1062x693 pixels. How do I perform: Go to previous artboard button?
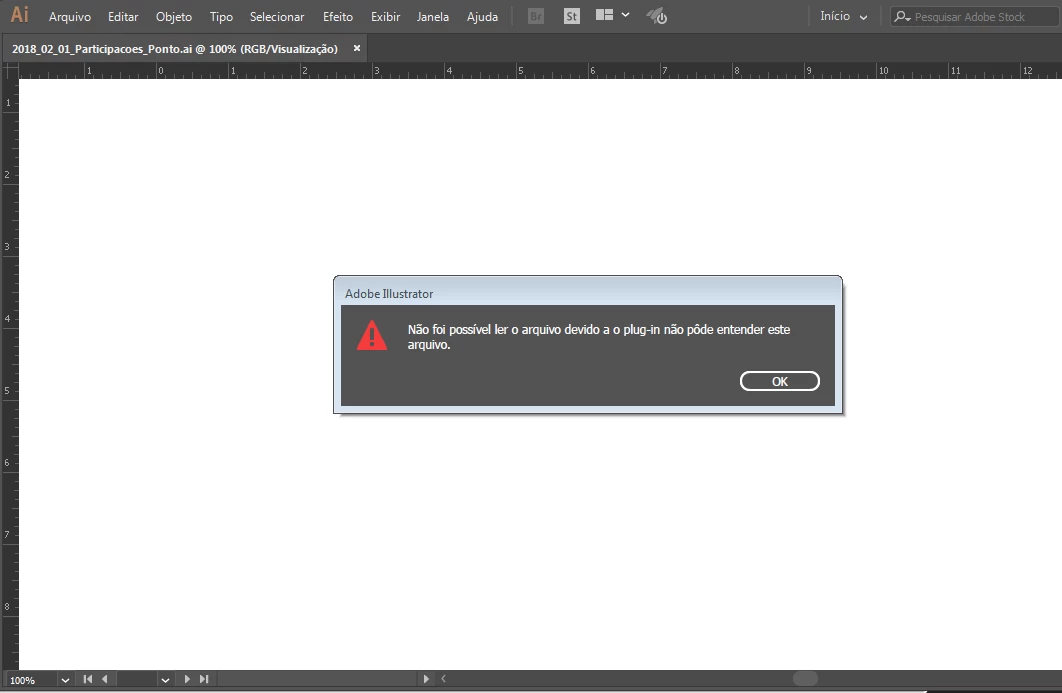coord(104,679)
